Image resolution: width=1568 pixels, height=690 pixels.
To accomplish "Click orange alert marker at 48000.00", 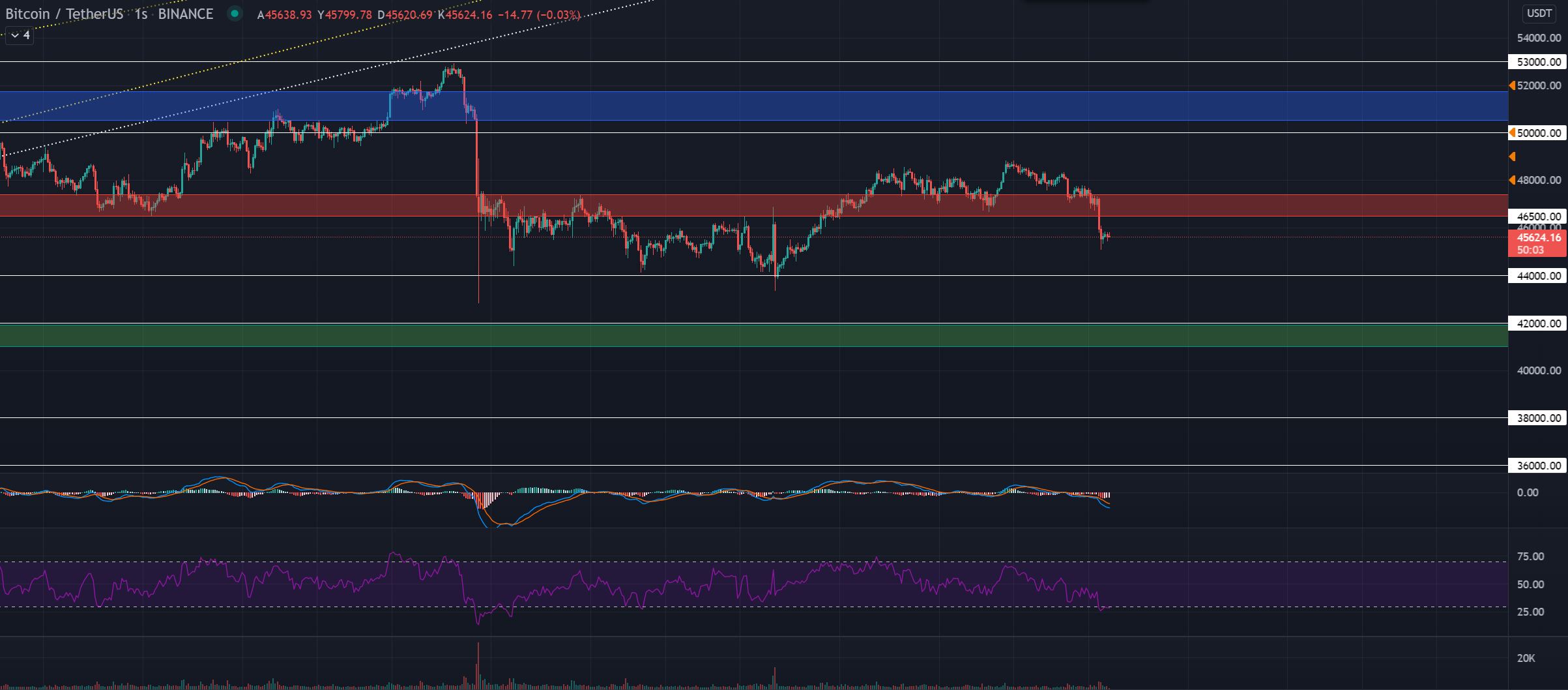I will coord(1512,180).
